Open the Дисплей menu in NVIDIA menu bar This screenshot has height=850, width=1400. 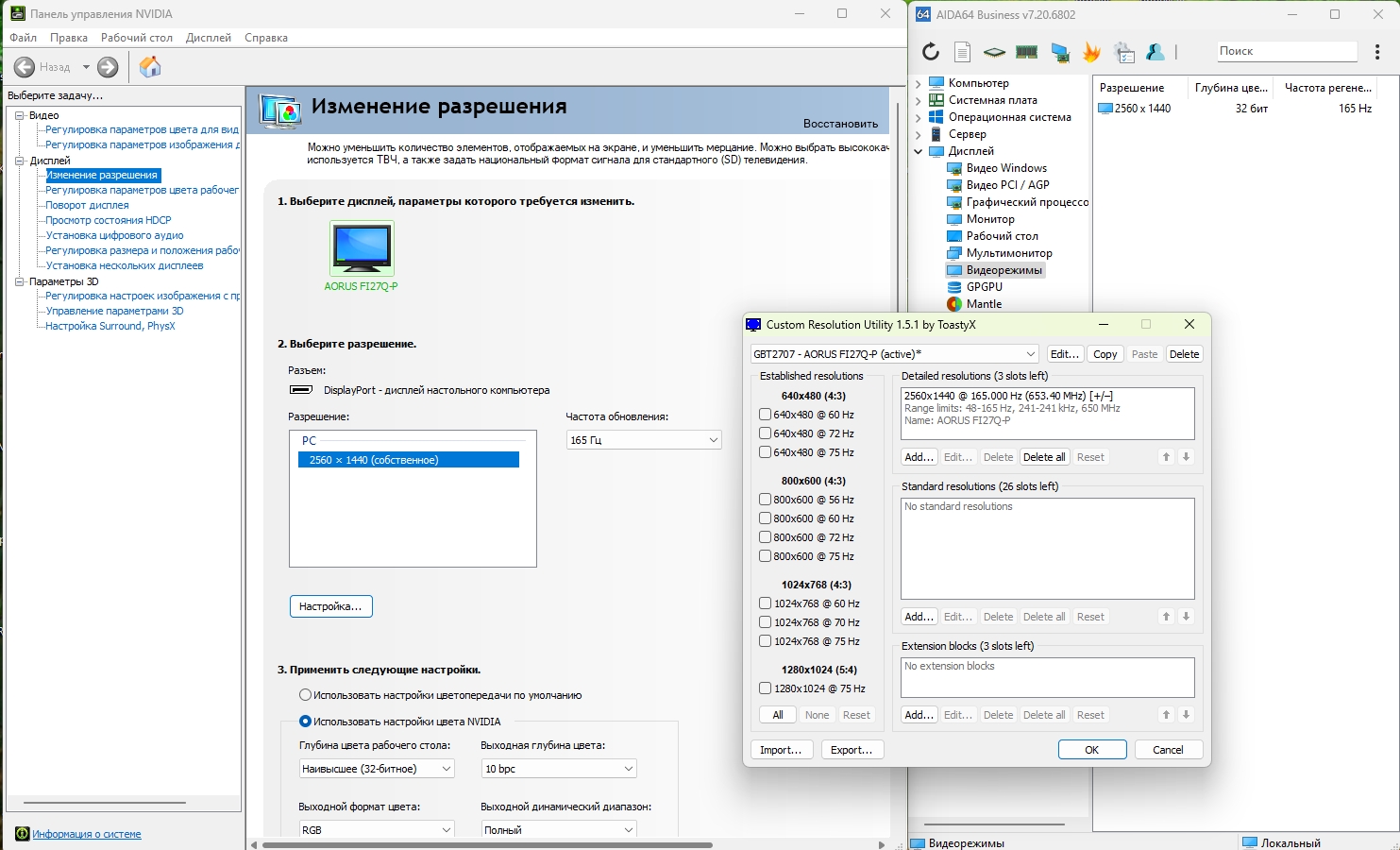tap(209, 38)
